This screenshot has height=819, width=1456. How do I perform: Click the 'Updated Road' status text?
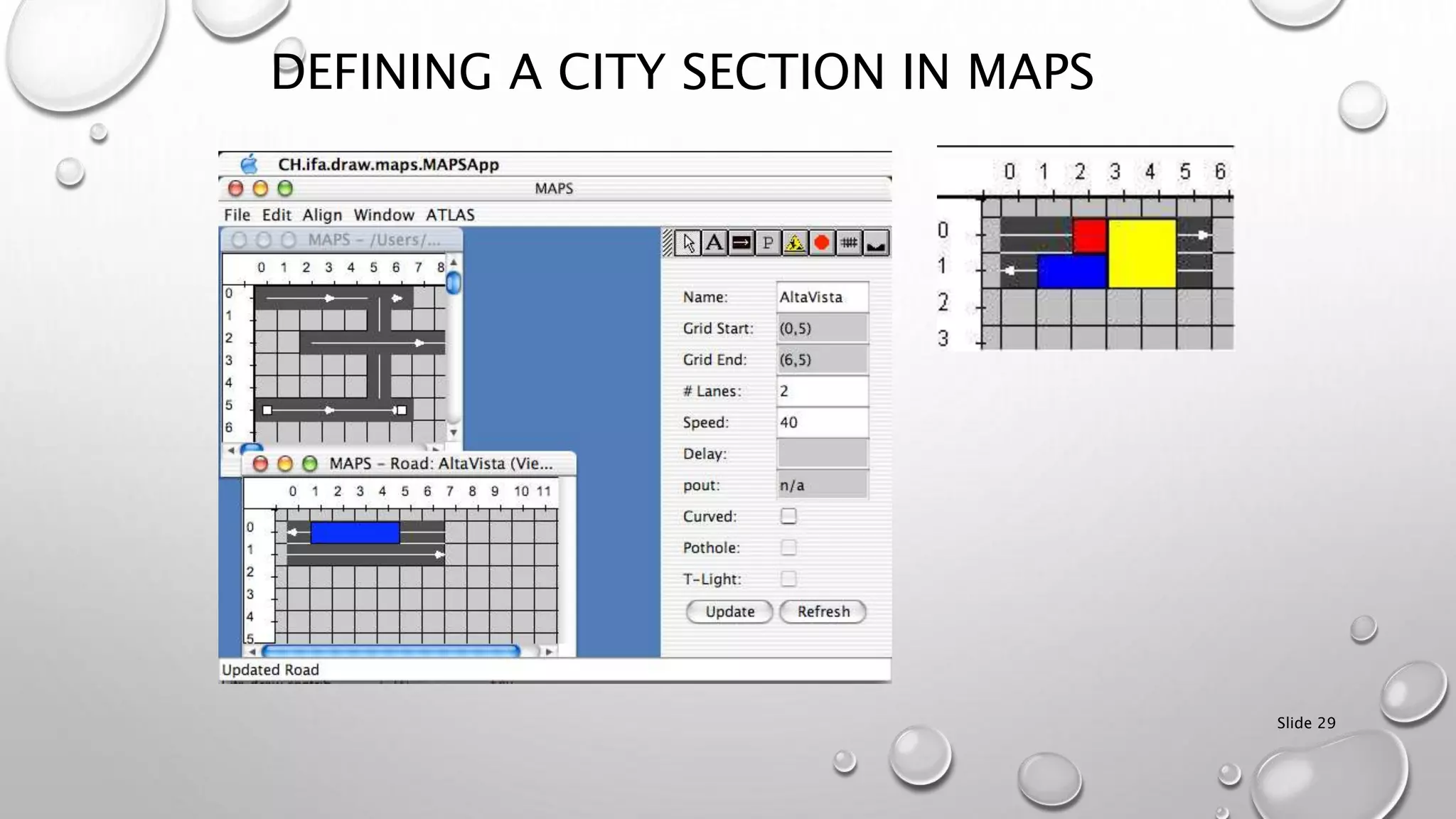pos(271,670)
